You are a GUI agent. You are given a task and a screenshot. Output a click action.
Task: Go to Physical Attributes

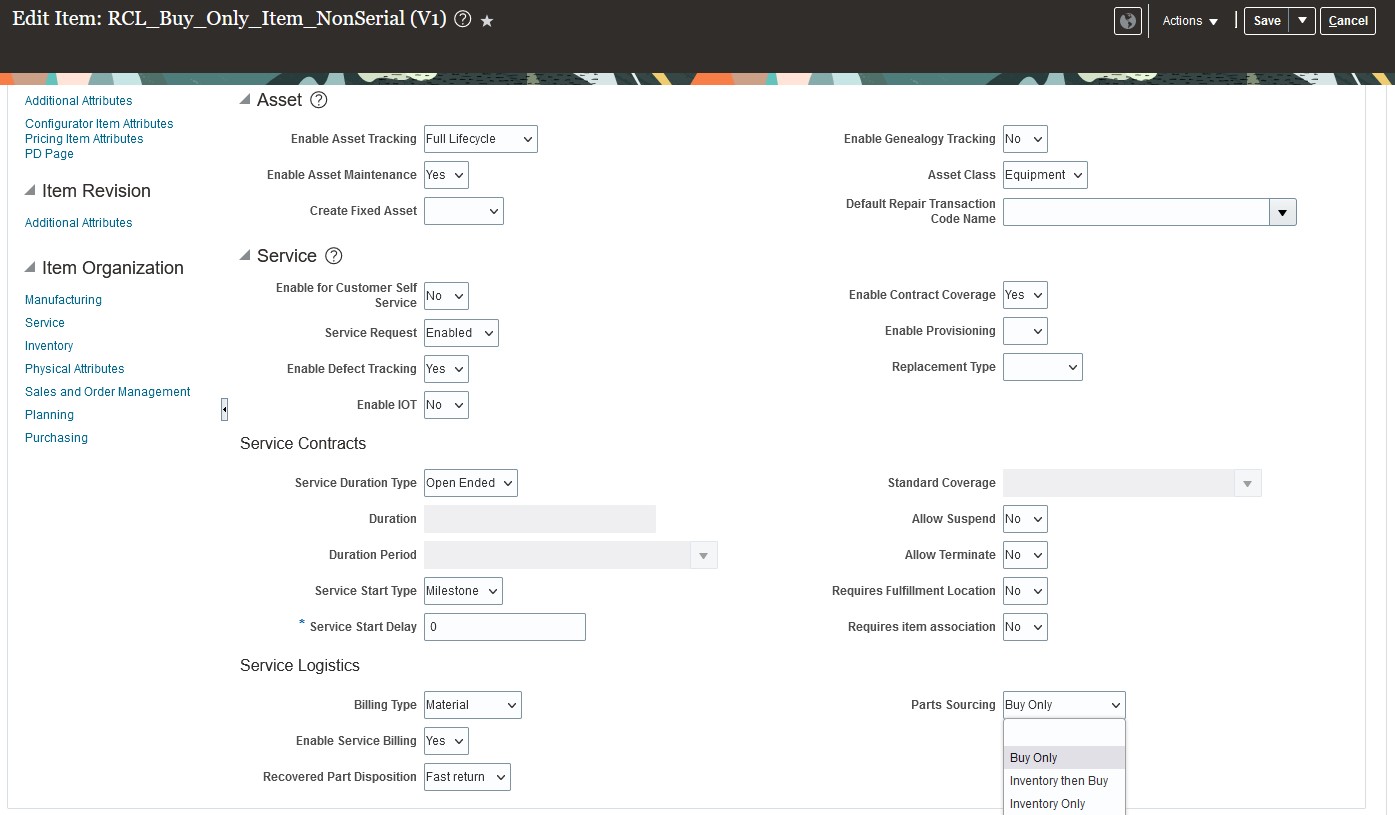pos(75,369)
